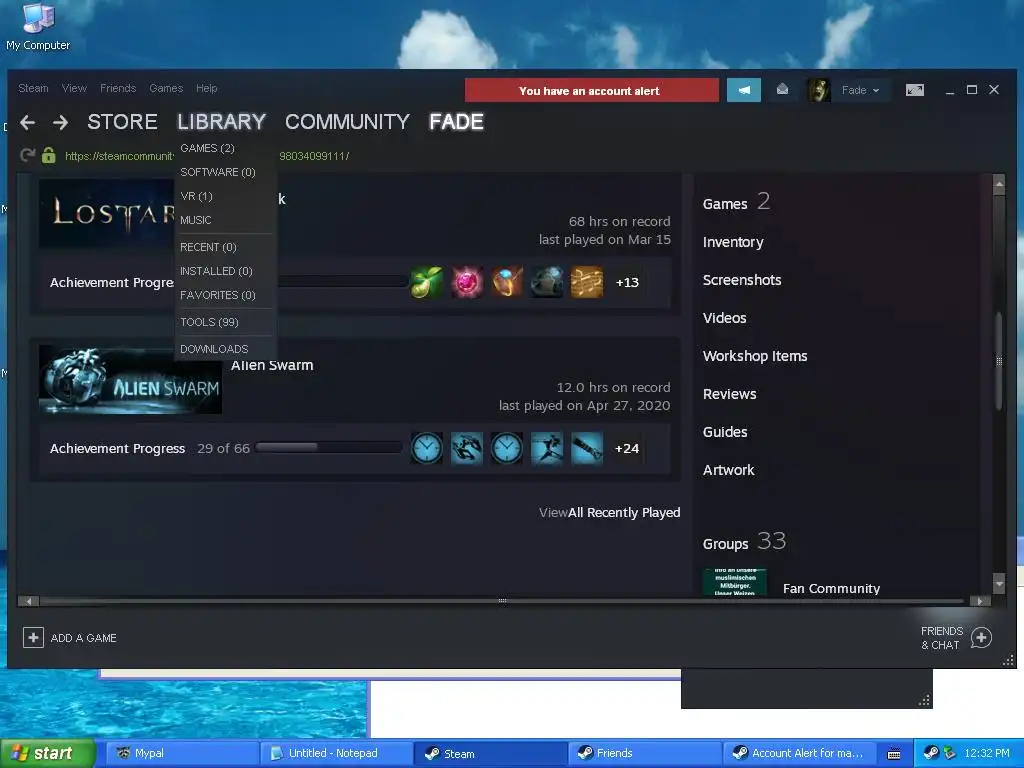Click the first clock Alien Swarm achievement icon
This screenshot has height=768, width=1024.
pyautogui.click(x=426, y=448)
